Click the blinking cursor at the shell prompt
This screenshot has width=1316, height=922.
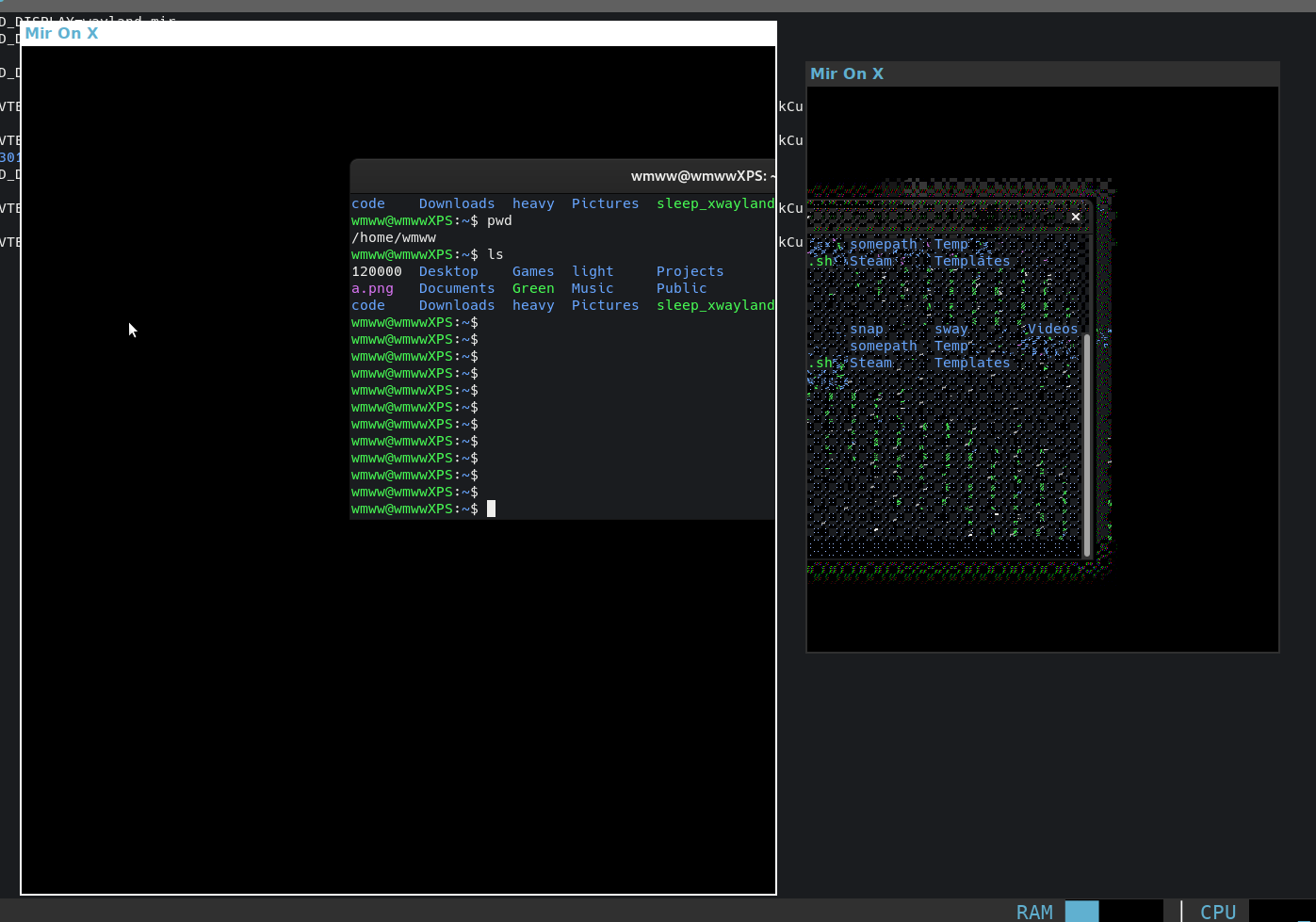coord(491,509)
